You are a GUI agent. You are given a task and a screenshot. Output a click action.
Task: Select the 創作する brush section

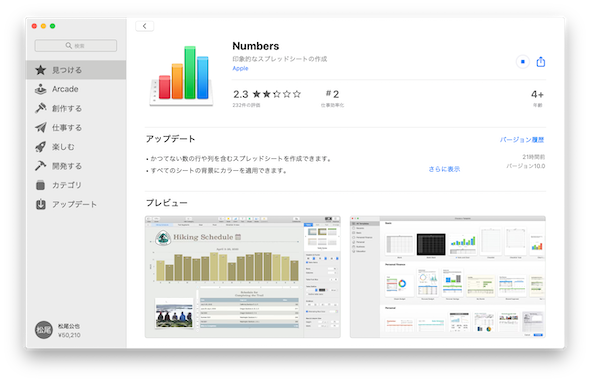(76, 108)
